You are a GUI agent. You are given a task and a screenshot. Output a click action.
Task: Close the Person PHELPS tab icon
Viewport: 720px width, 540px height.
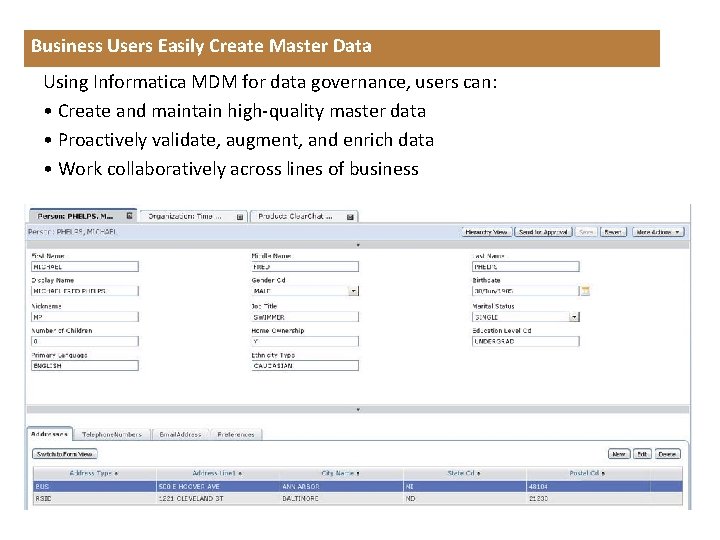(x=129, y=215)
